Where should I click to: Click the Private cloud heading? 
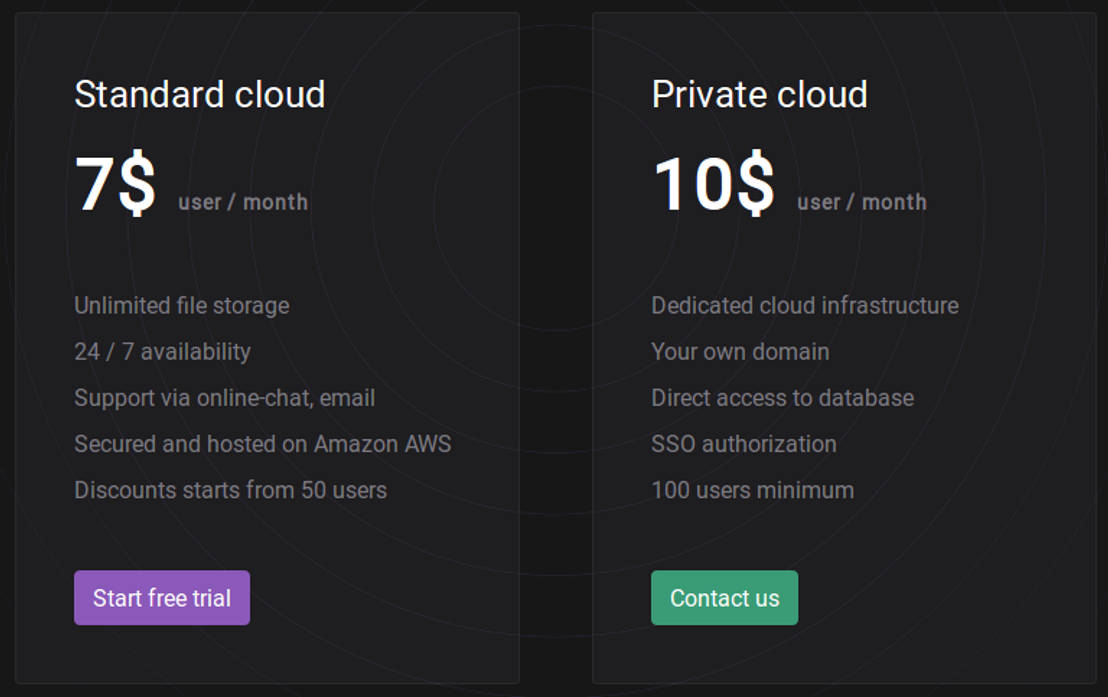759,94
